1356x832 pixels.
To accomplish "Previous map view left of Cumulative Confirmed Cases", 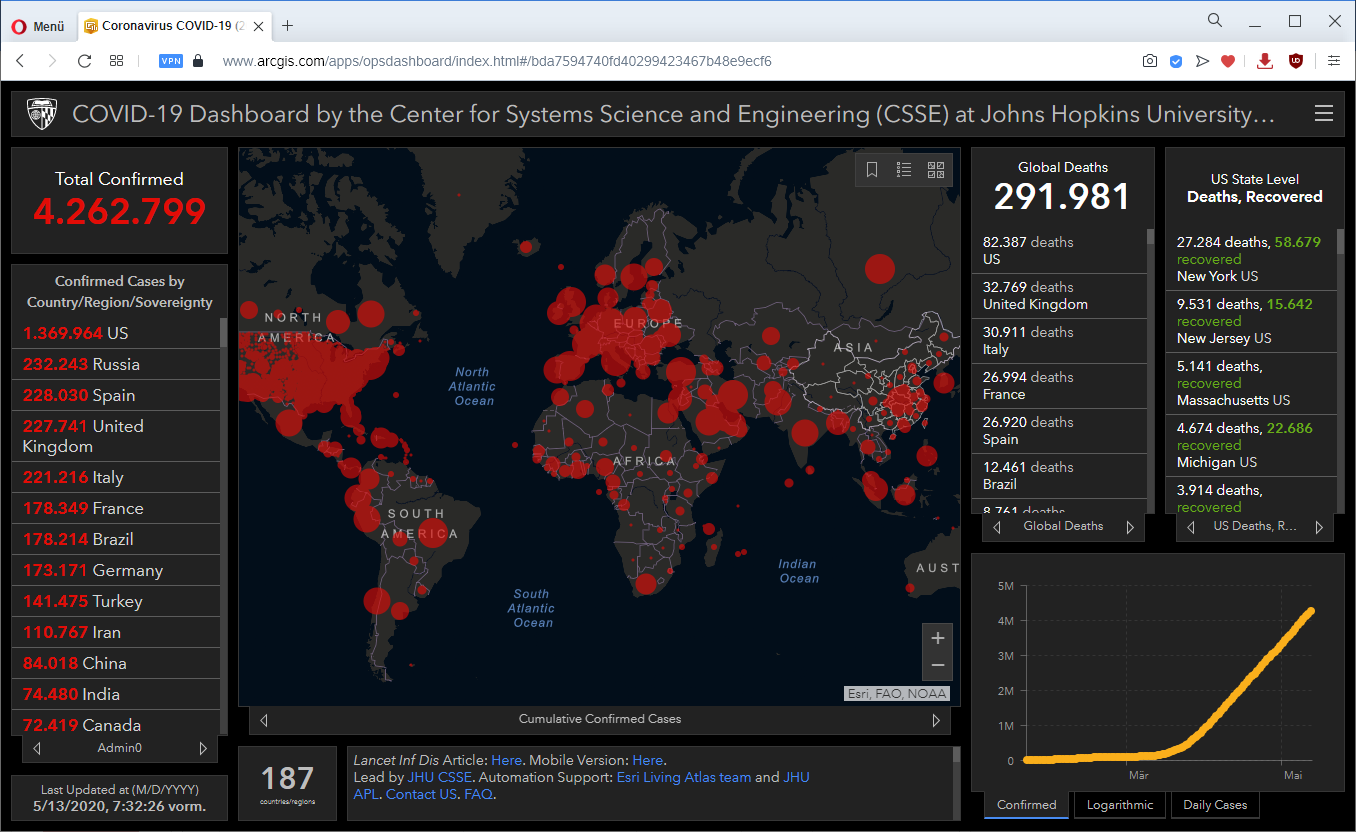I will click(x=264, y=719).
